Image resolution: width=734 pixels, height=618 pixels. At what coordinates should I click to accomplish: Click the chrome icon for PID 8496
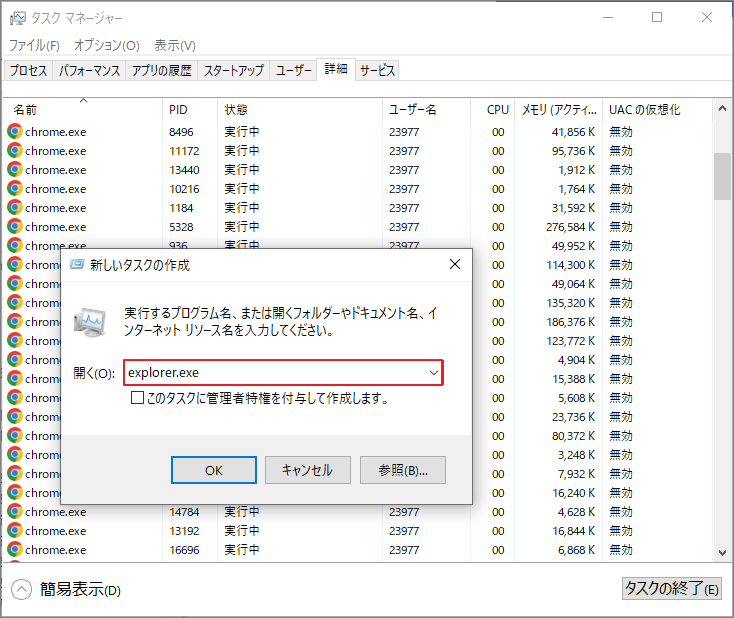click(x=15, y=132)
